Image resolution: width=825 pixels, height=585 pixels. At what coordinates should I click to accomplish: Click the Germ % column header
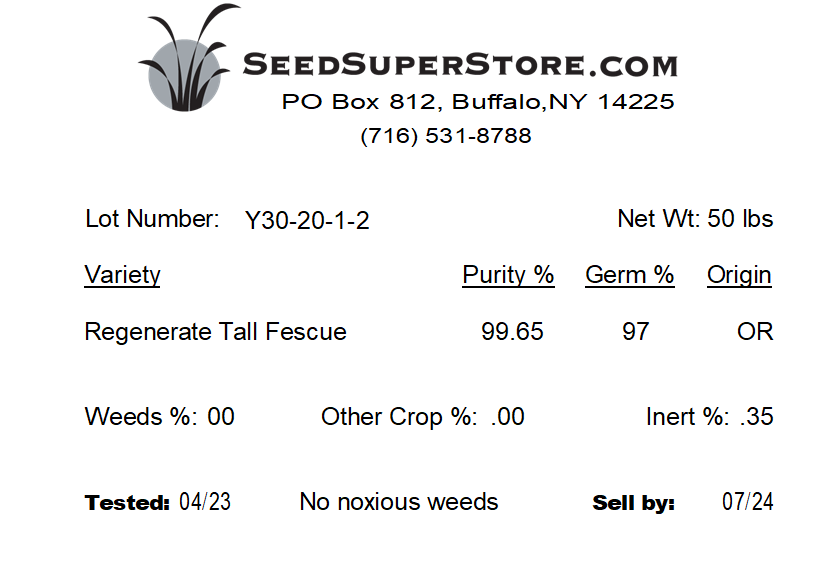click(630, 275)
